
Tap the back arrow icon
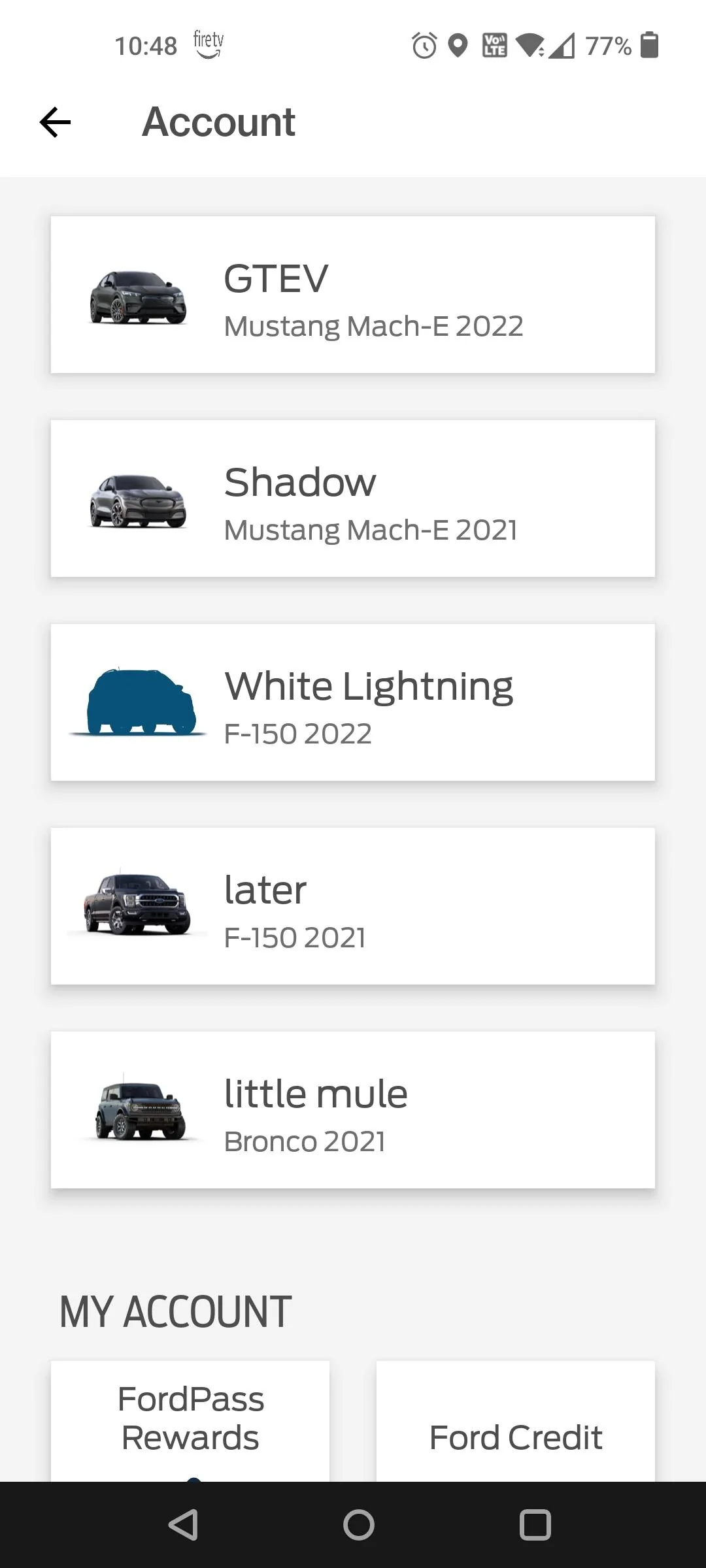coord(55,122)
